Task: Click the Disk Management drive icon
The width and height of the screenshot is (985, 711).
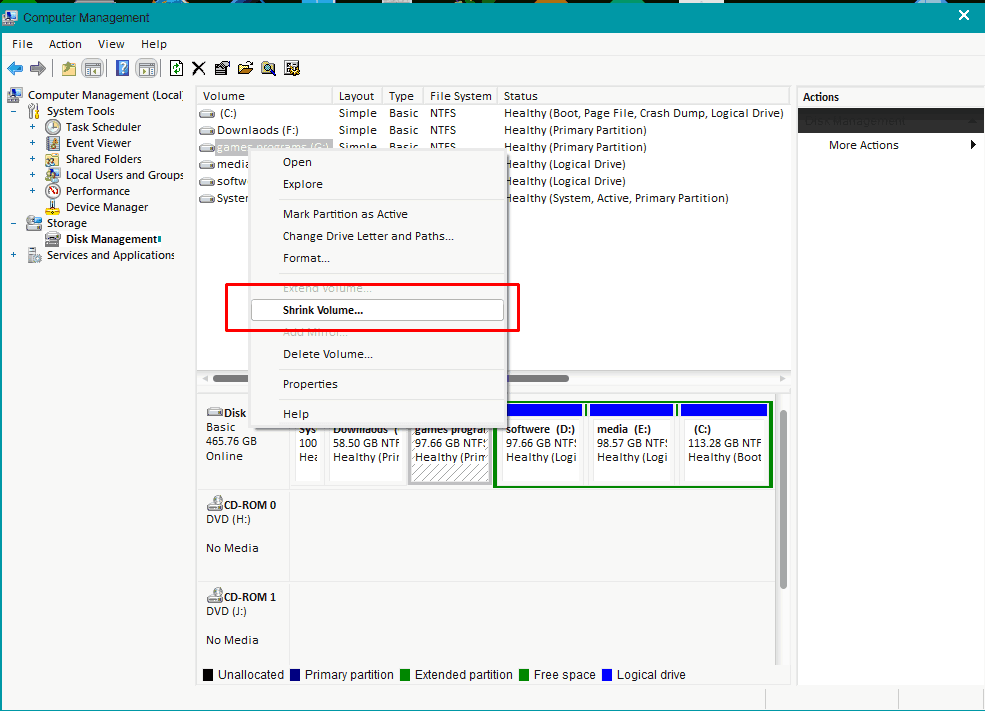Action: [53, 239]
